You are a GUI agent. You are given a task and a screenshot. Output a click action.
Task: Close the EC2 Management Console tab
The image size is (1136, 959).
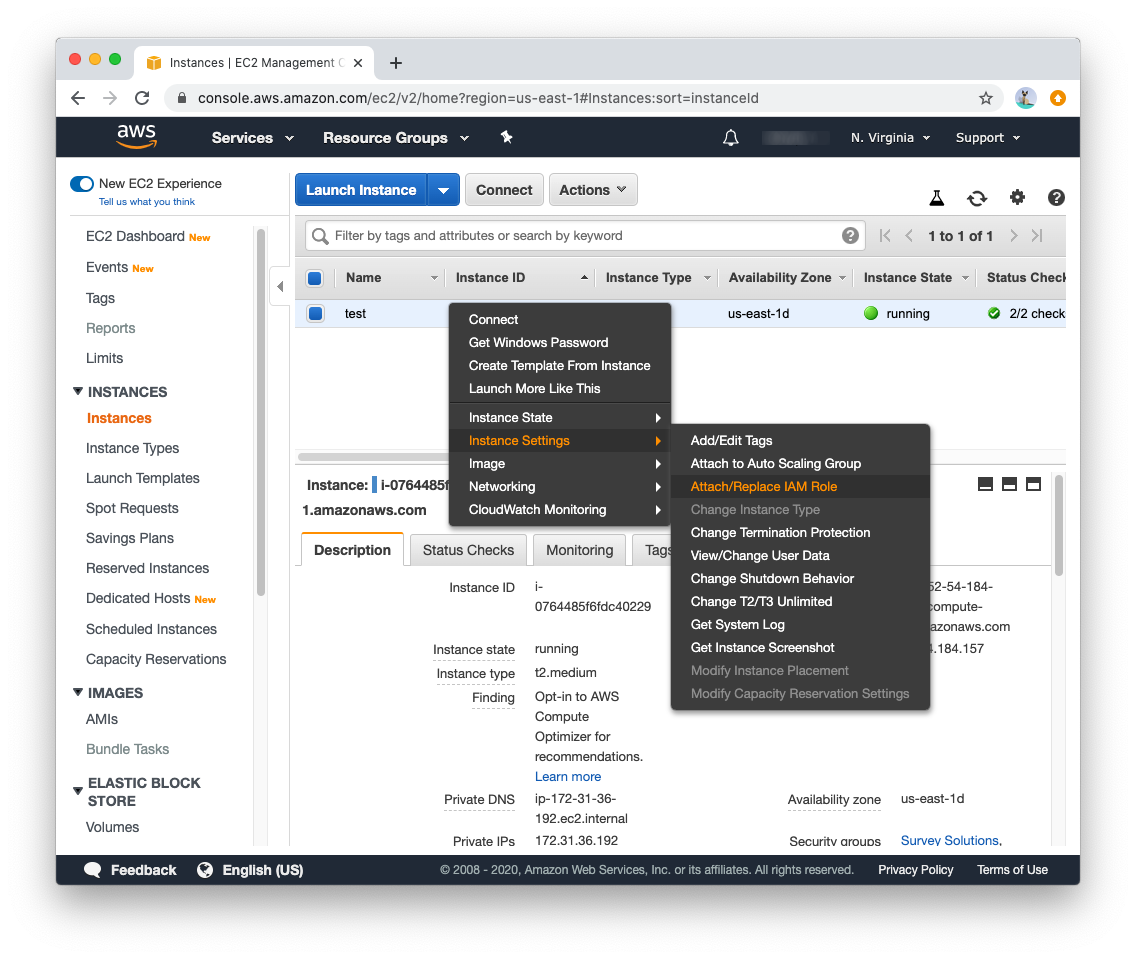pos(358,63)
